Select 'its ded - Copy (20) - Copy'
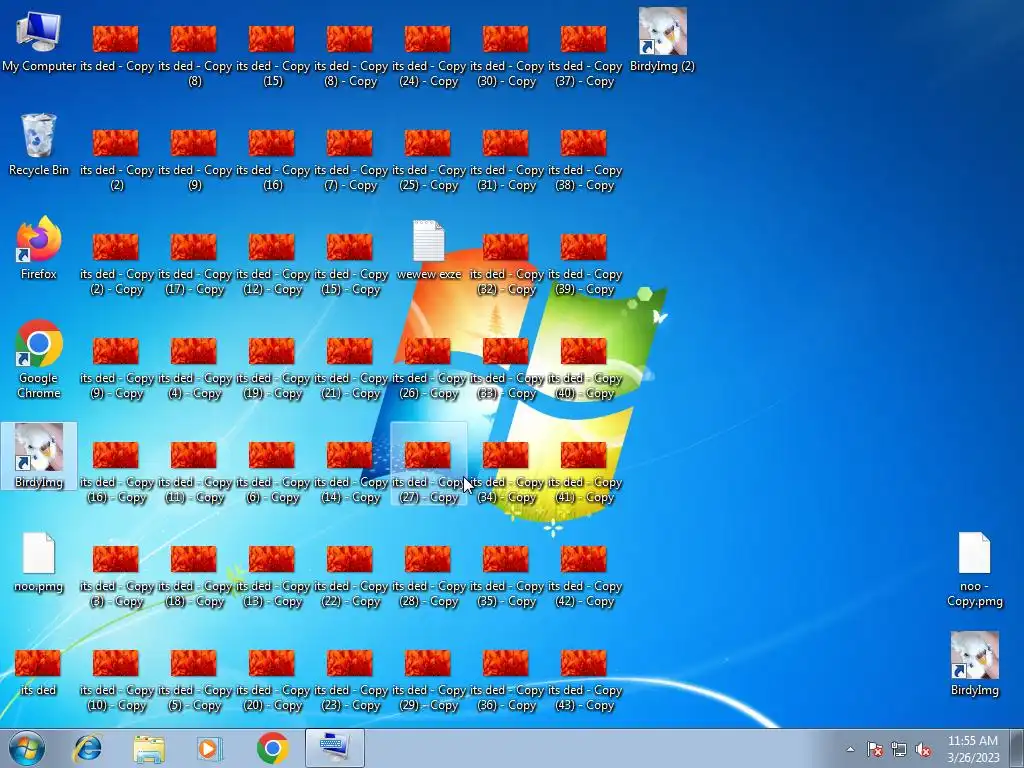The width and height of the screenshot is (1024, 768). 272,680
